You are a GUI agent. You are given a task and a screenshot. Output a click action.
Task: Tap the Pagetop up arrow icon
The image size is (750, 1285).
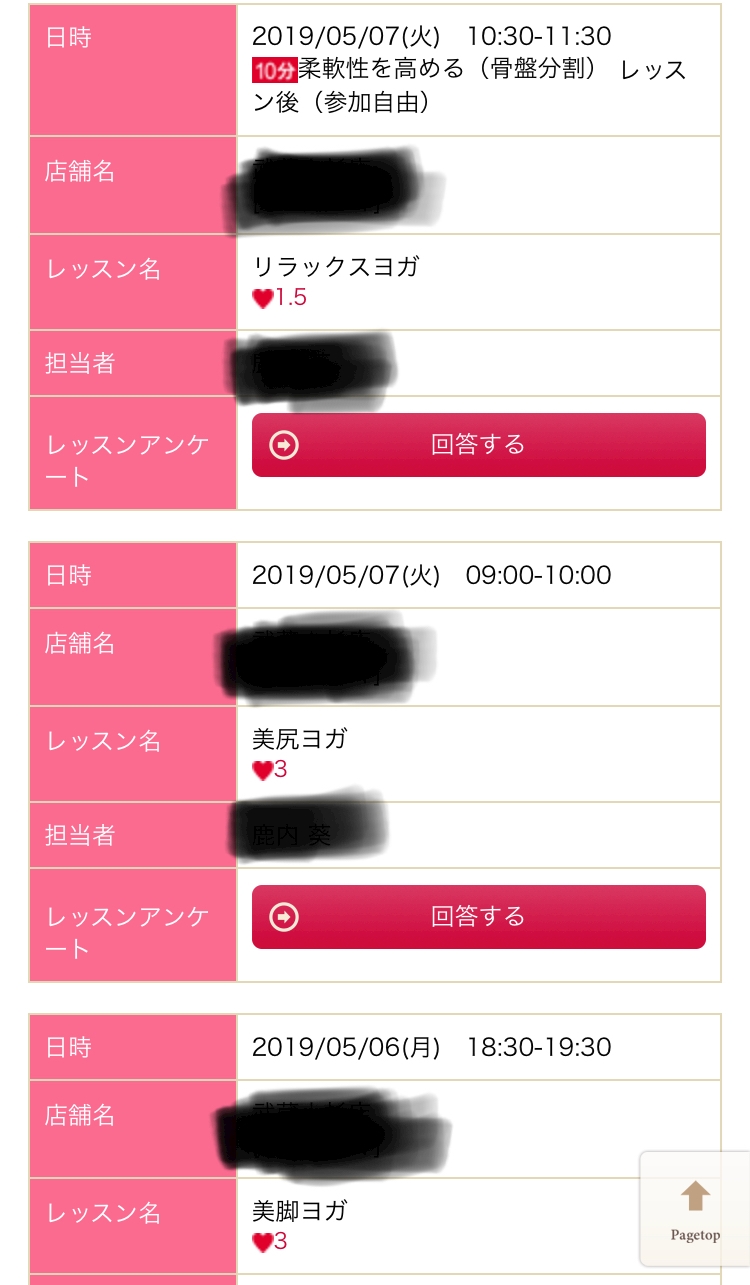point(695,1196)
